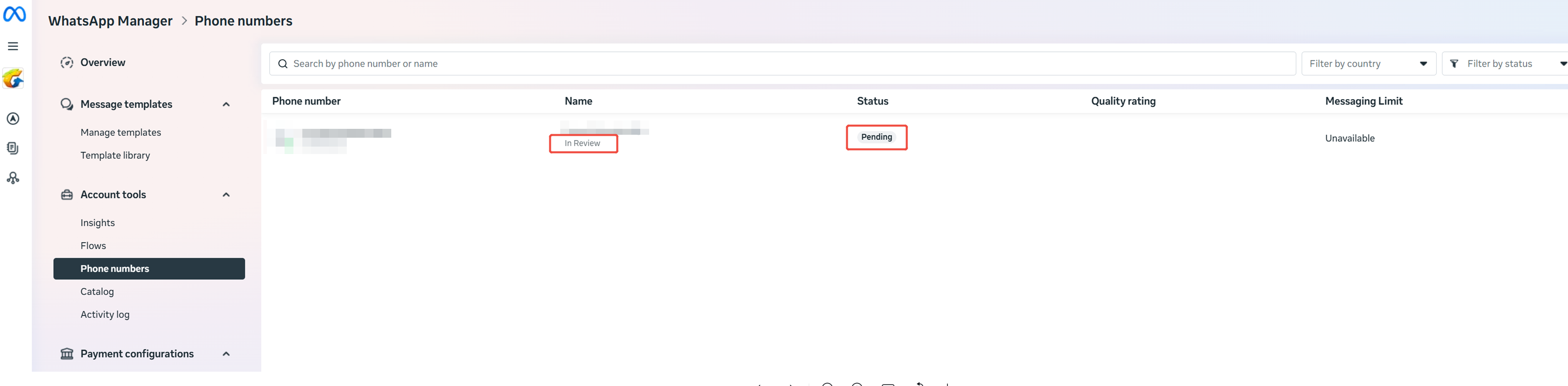Click the magnifier icon in search bar

(x=283, y=64)
